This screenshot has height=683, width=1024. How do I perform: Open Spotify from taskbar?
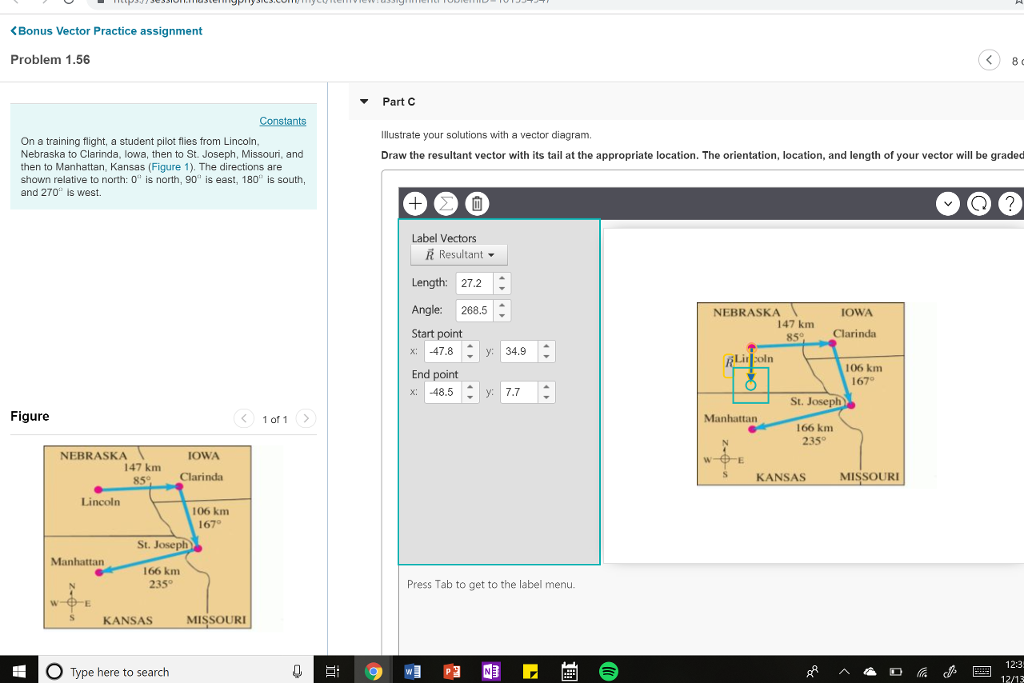608,671
